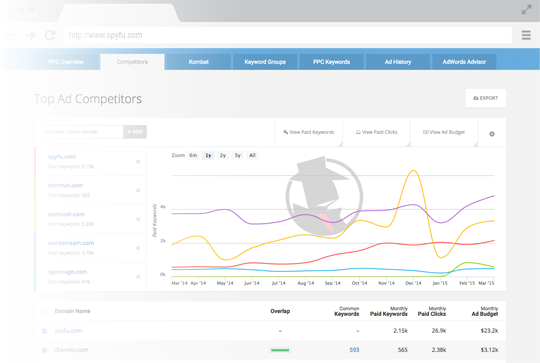This screenshot has width=540, height=363.
Task: Click the Compare custom domain field
Action: pos(83,132)
